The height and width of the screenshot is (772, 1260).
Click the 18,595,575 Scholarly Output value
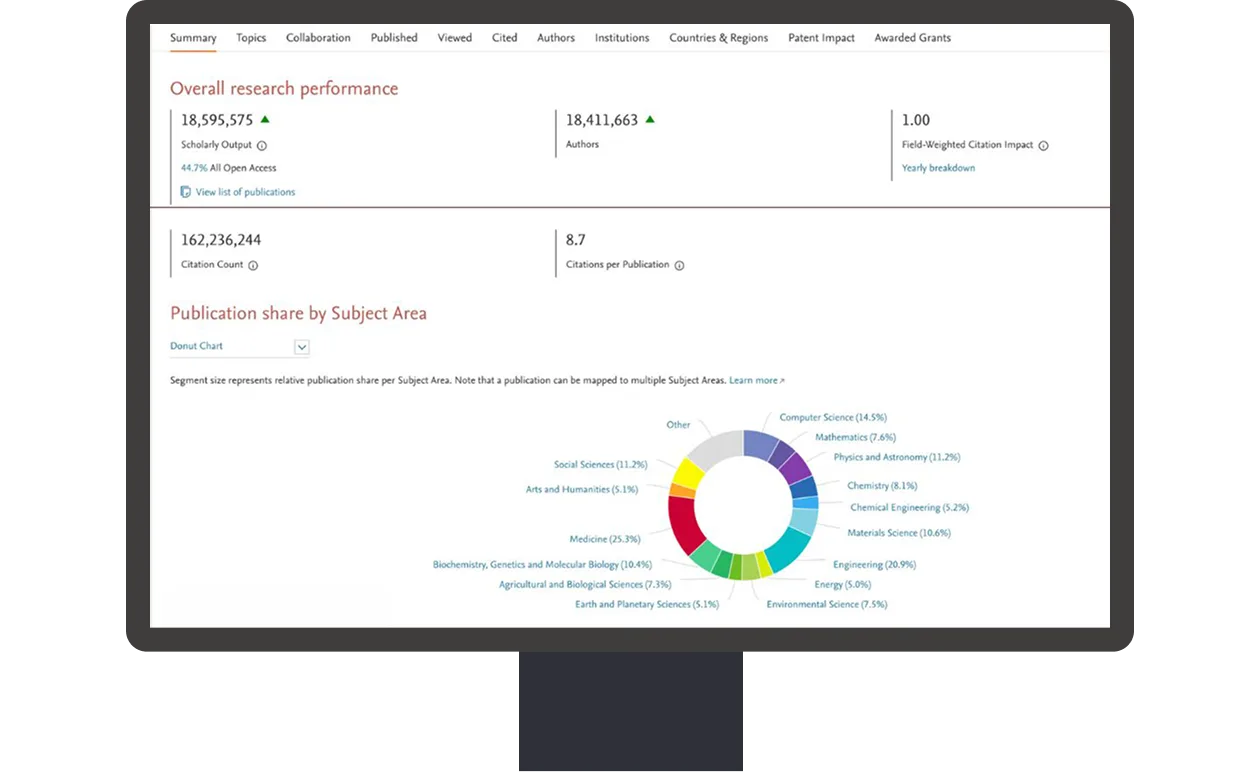click(217, 120)
